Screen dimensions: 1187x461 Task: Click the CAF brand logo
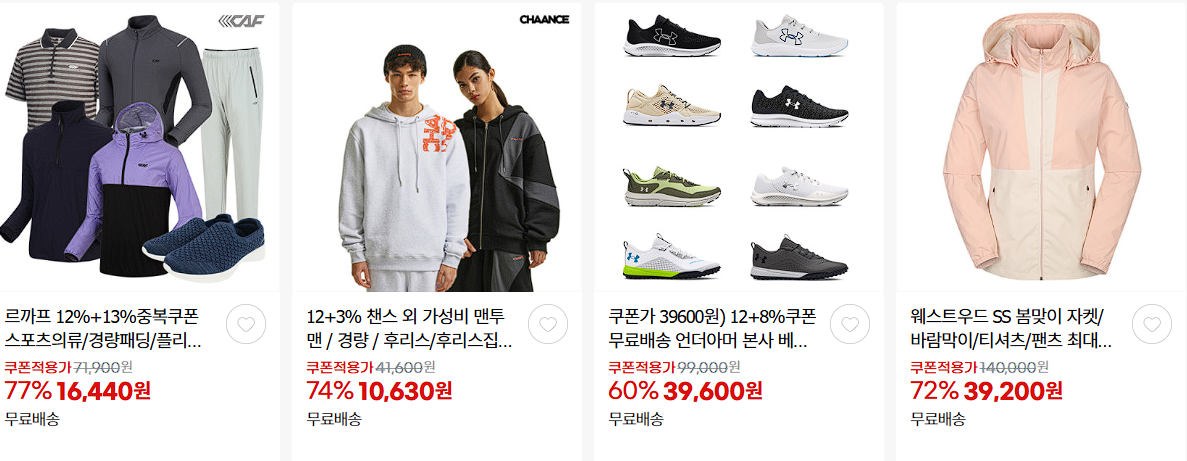241,20
